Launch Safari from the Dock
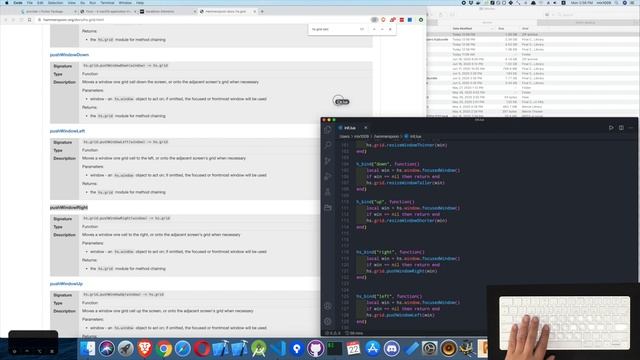Image resolution: width=640 pixels, height=360 pixels. tap(182, 349)
